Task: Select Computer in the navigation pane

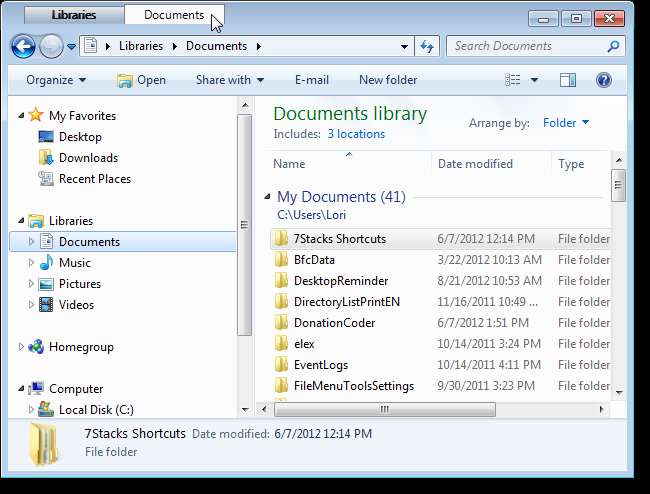Action: [76, 389]
